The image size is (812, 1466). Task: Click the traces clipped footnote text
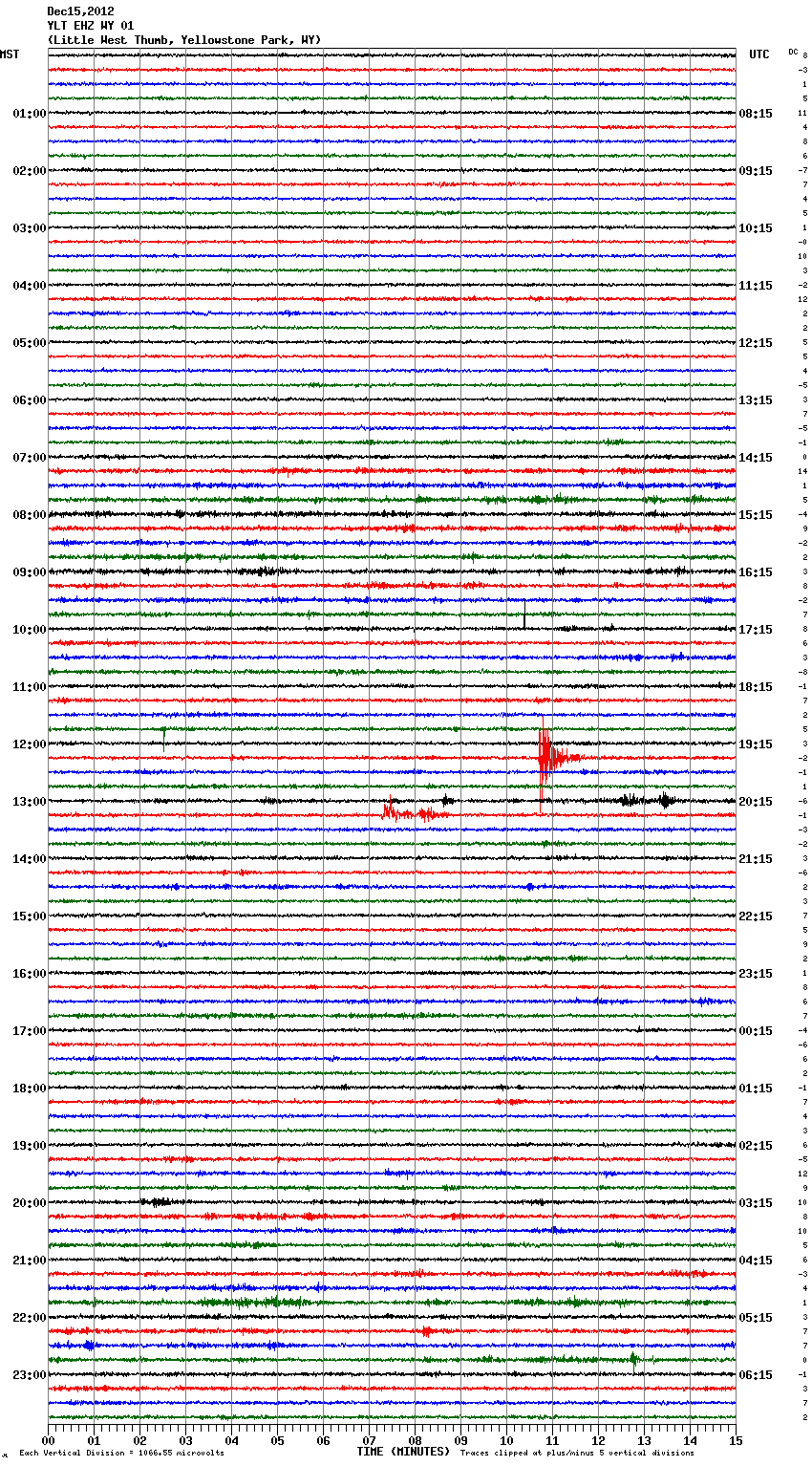577,1453
